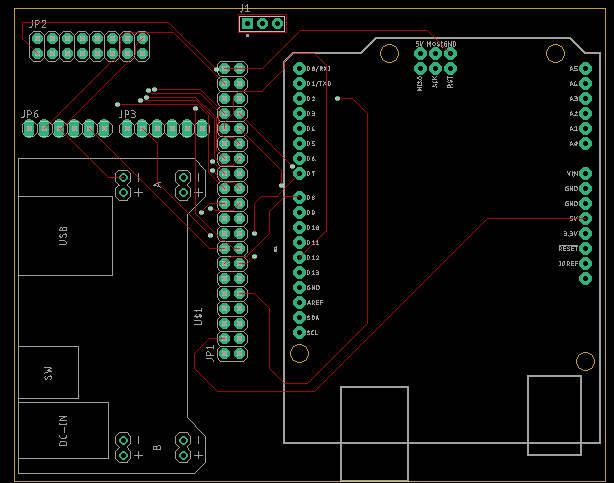This screenshot has height=483, width=614.
Task: Click the JP1 reference label
Action: tap(210, 353)
